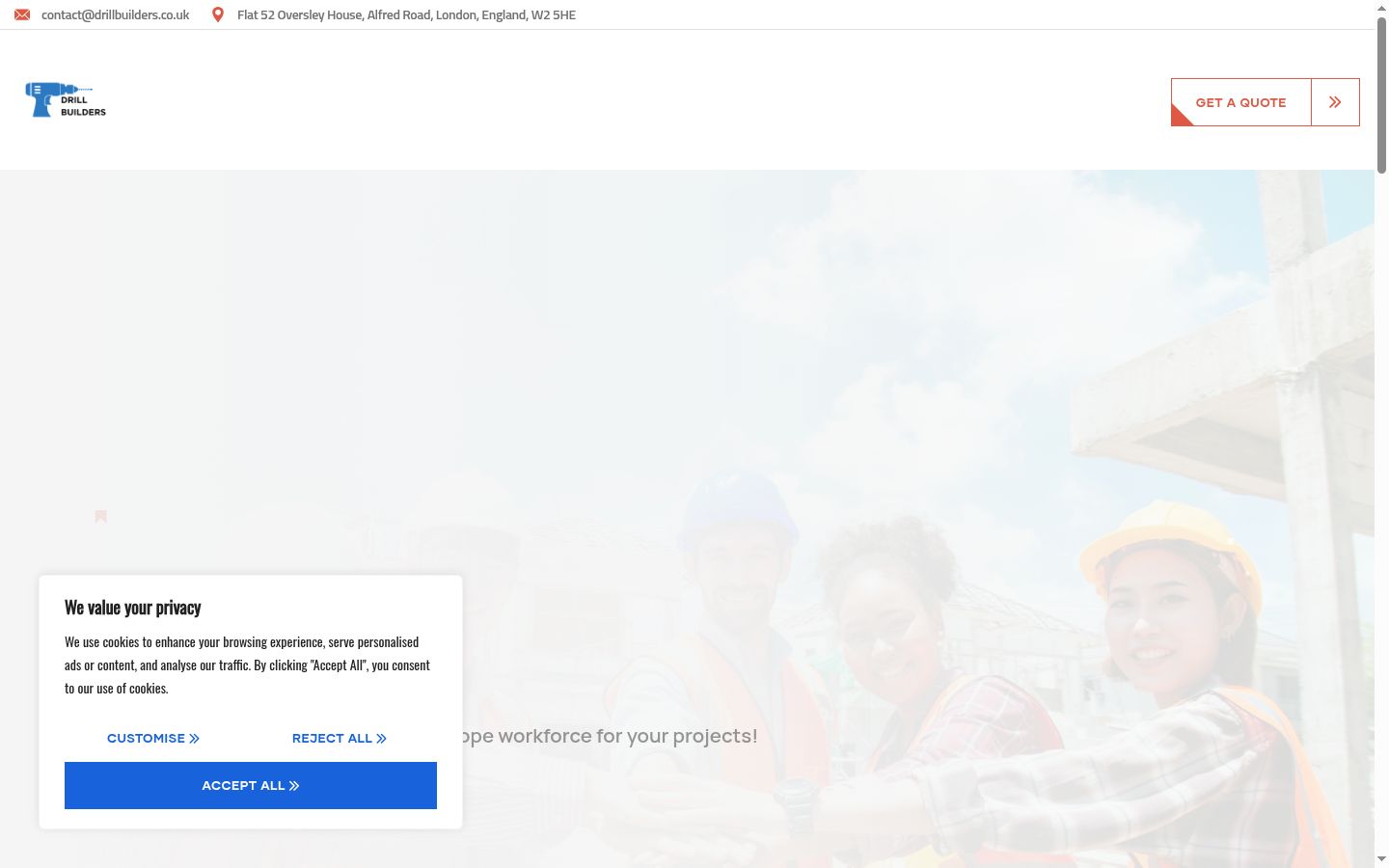Choose REJECT ALL in the cookie banner
1389x868 pixels.
pyautogui.click(x=340, y=738)
